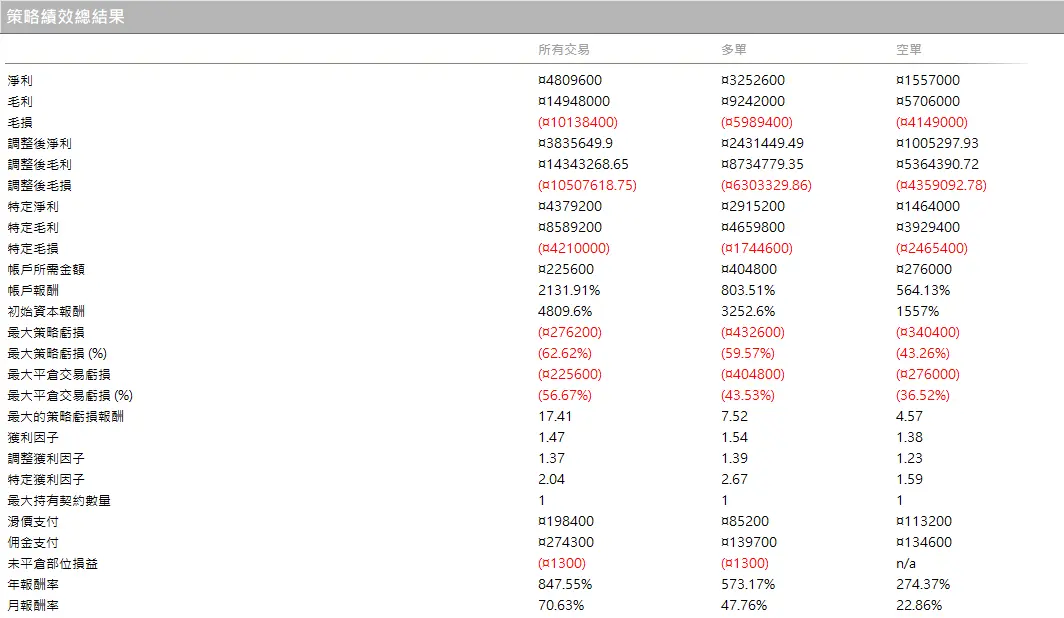The height and width of the screenshot is (618, 1064).
Task: Click the 獲利因子 value in 多單 column
Action: pos(735,437)
